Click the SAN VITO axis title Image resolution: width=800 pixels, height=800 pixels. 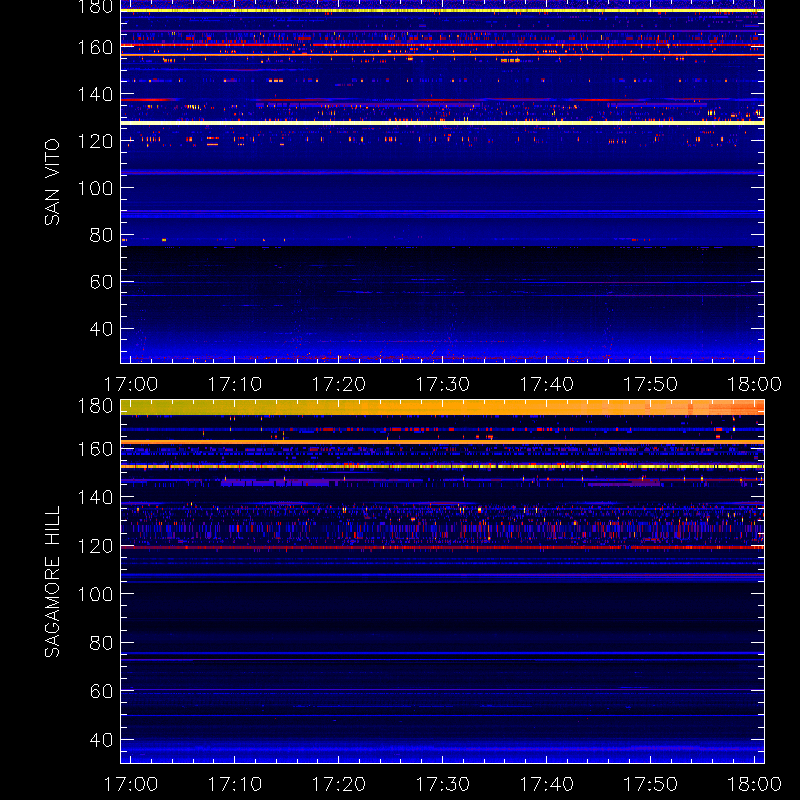point(52,182)
